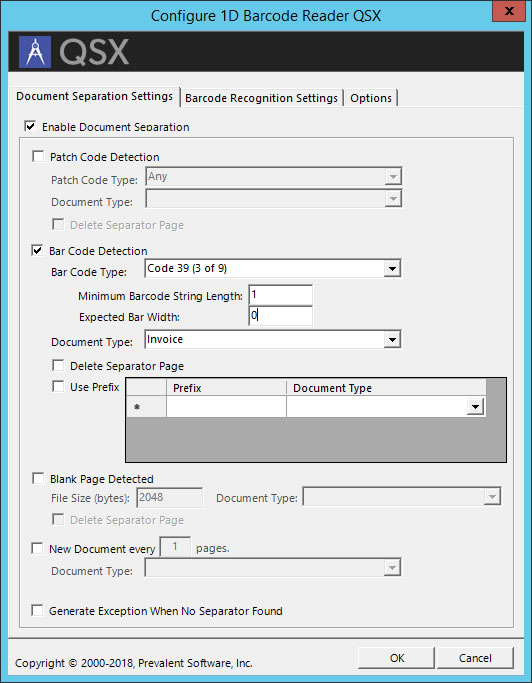532x683 pixels.
Task: Confirm settings with OK button
Action: [x=396, y=658]
